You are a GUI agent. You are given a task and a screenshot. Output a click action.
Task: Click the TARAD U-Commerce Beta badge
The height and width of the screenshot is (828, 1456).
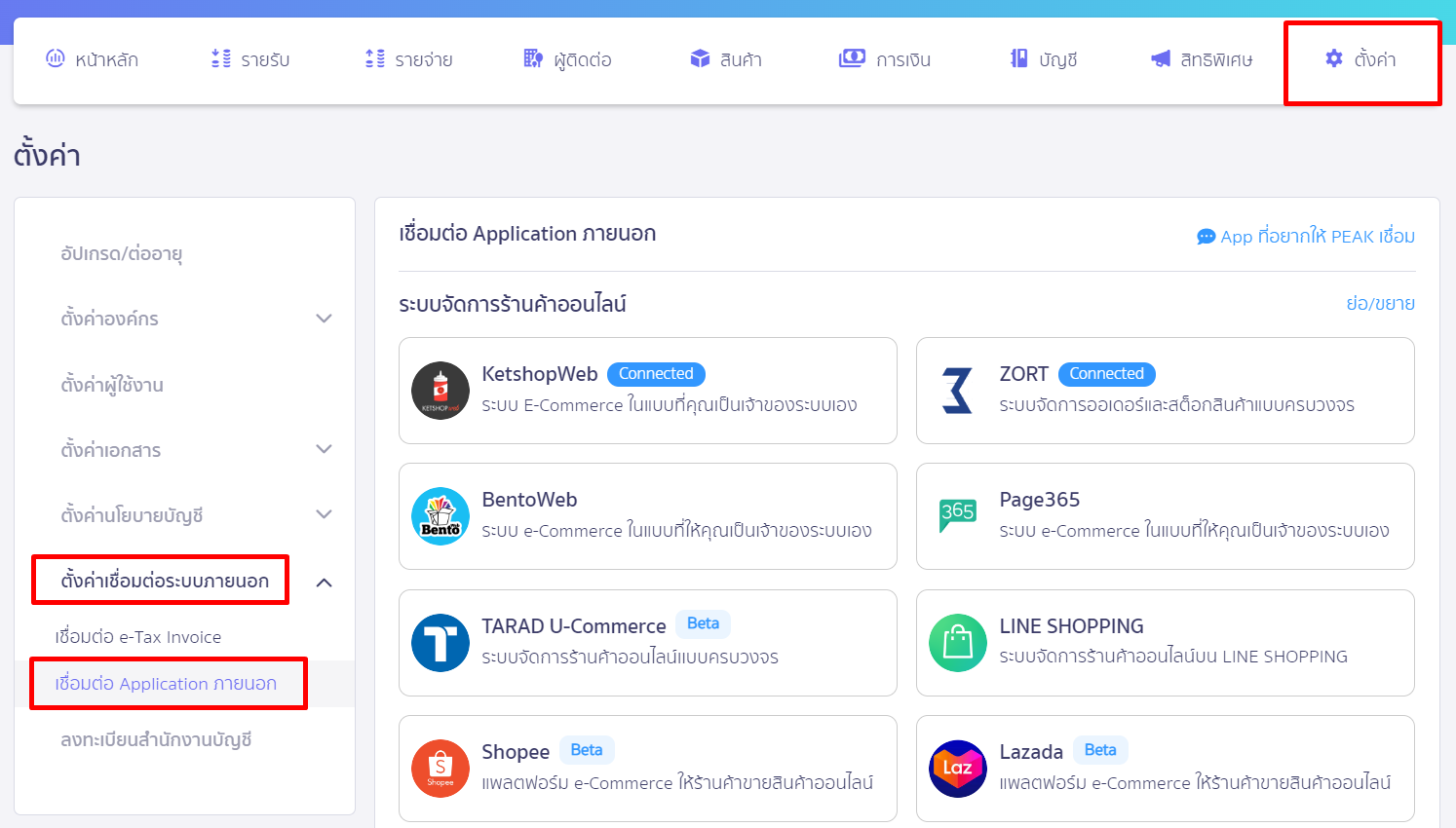point(704,623)
